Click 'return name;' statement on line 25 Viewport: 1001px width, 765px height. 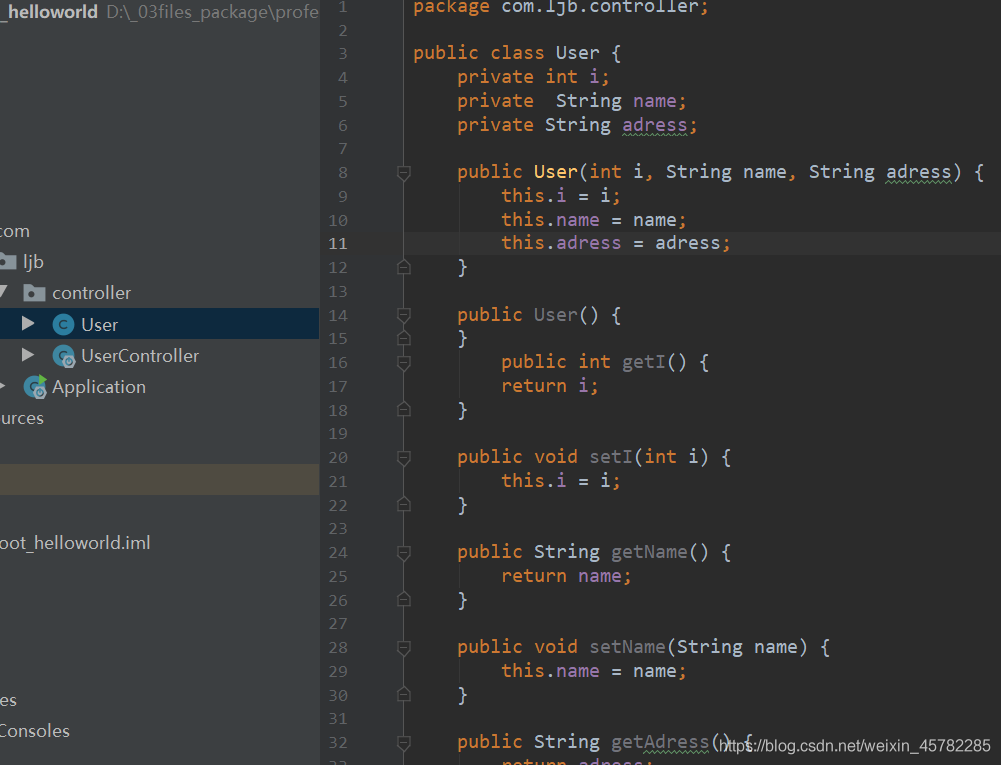566,576
